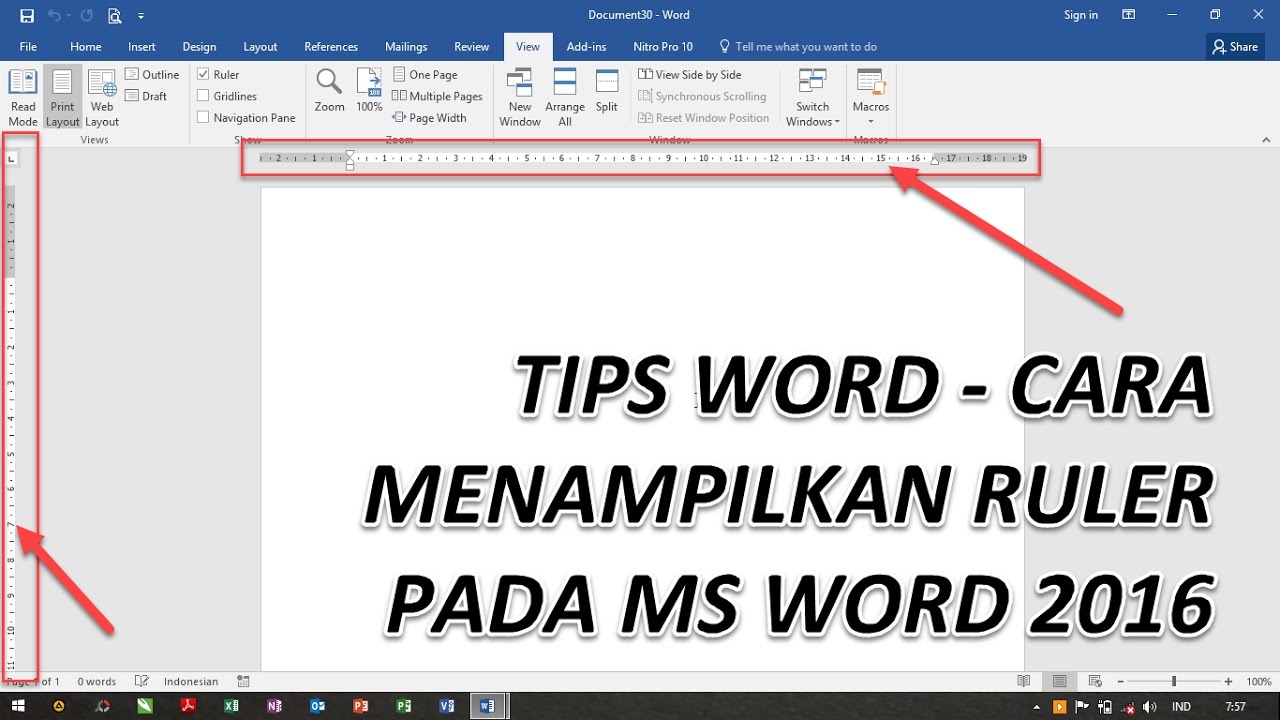Image resolution: width=1280 pixels, height=720 pixels.
Task: Open Excel from the taskbar
Action: click(232, 706)
